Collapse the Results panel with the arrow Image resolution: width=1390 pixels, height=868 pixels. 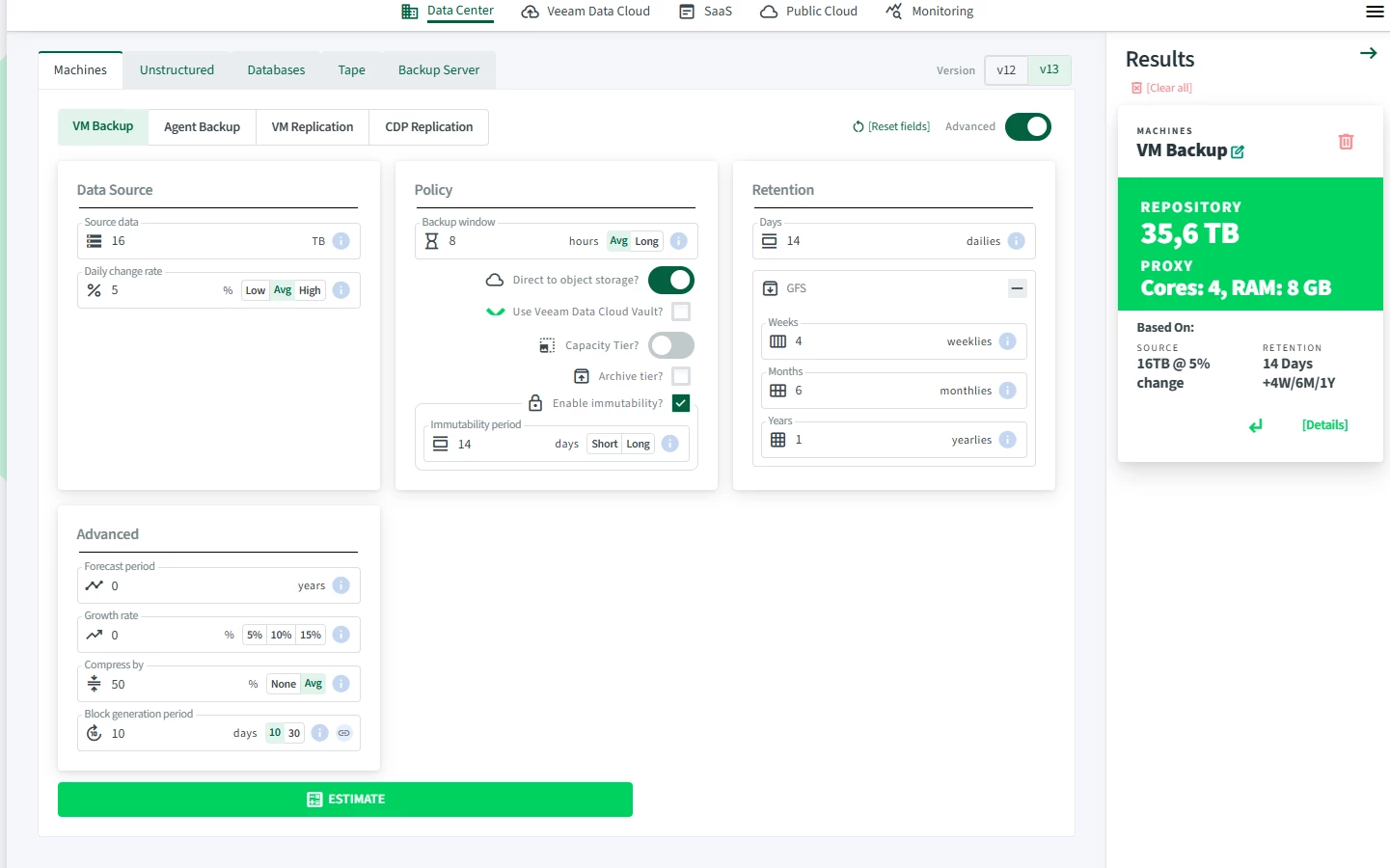pos(1368,53)
